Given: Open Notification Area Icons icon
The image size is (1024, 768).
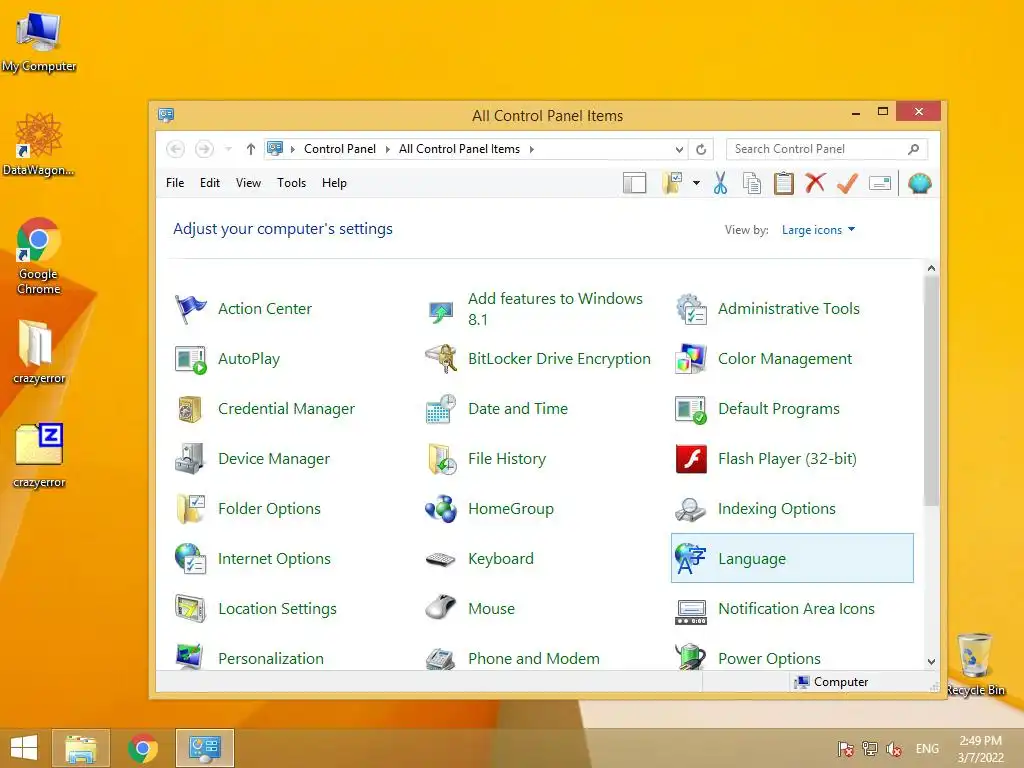Looking at the screenshot, I should pos(691,612).
